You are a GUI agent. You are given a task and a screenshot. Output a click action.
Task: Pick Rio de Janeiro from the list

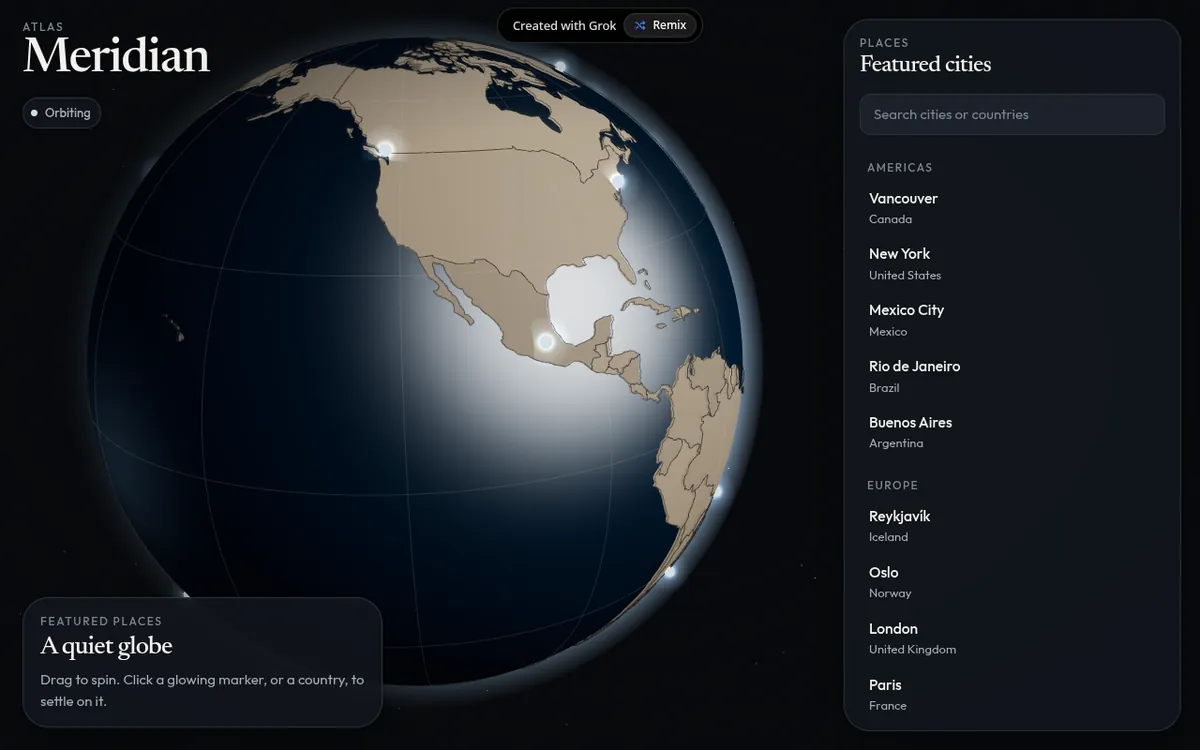(x=1012, y=376)
